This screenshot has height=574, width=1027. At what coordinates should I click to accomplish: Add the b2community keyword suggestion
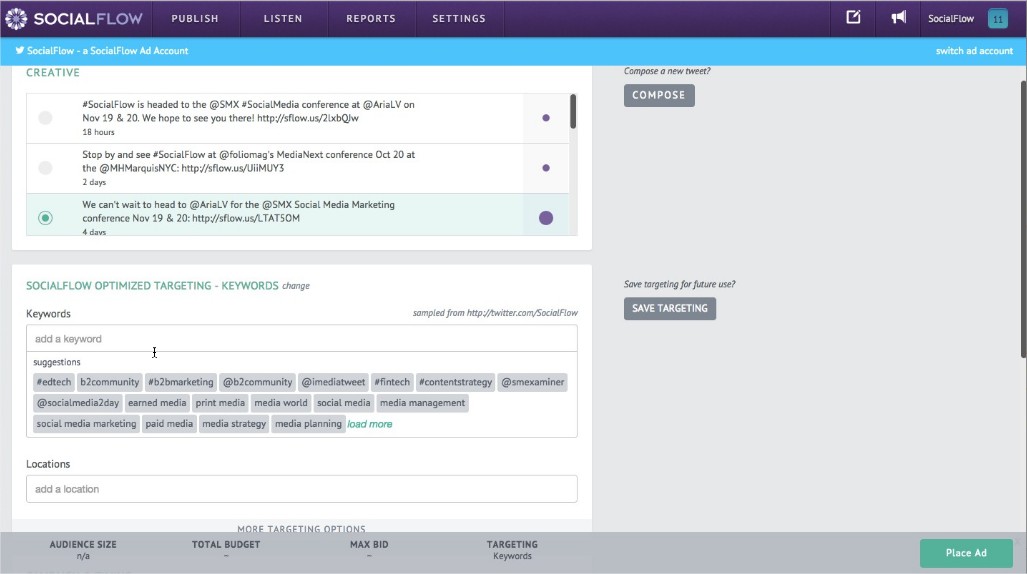pos(109,382)
